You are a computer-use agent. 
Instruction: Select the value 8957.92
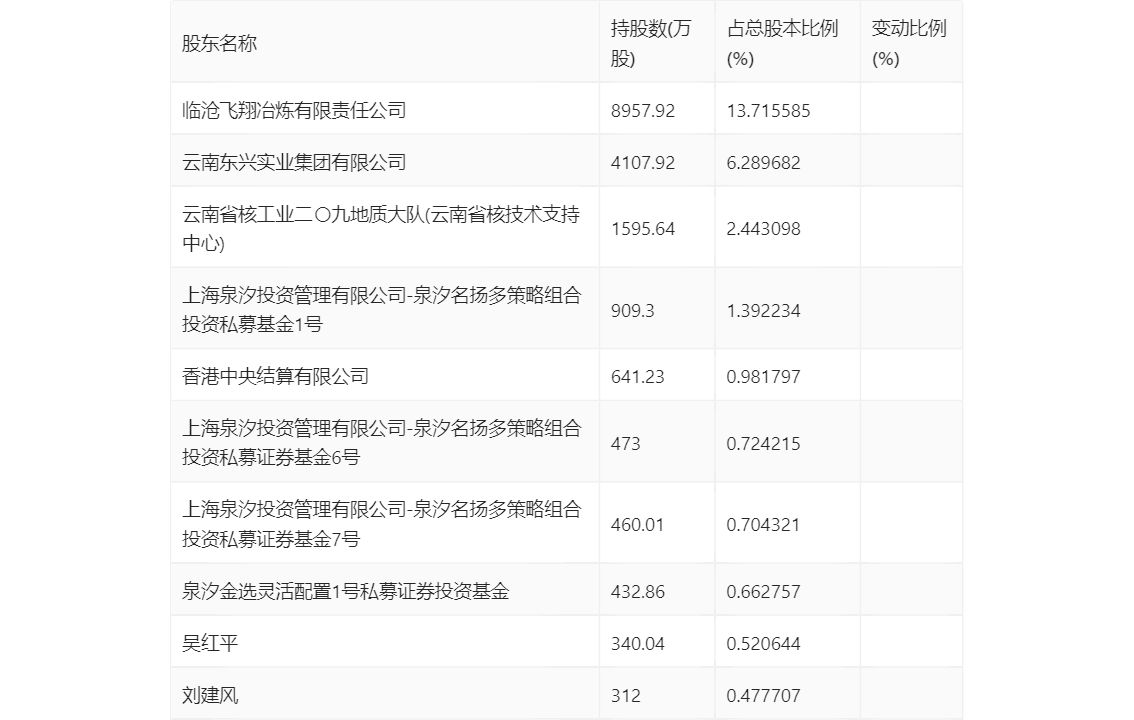pyautogui.click(x=642, y=111)
